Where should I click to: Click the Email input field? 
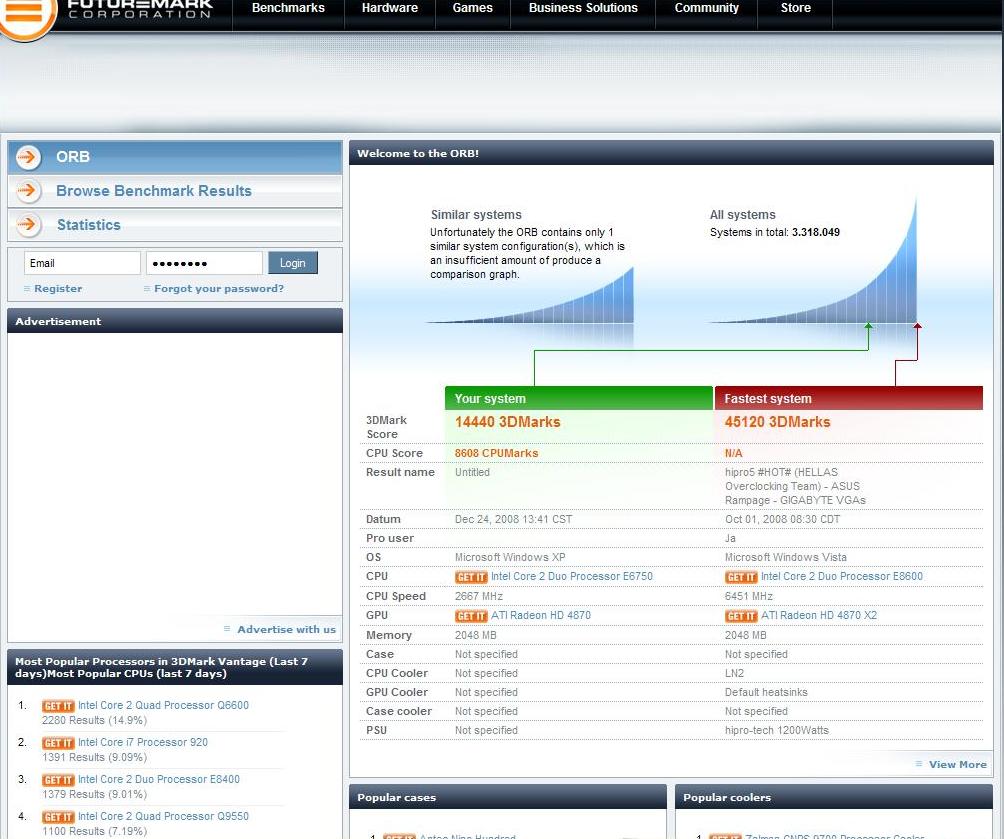pyautogui.click(x=82, y=263)
